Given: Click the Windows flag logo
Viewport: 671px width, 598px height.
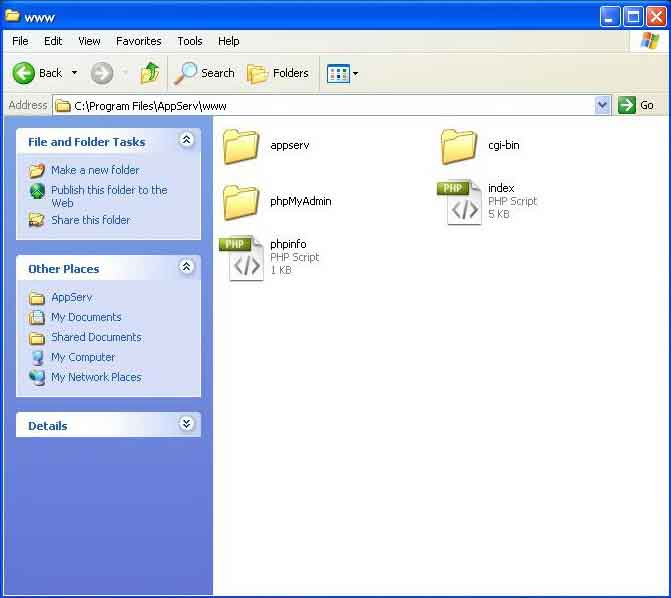Looking at the screenshot, I should 650,41.
